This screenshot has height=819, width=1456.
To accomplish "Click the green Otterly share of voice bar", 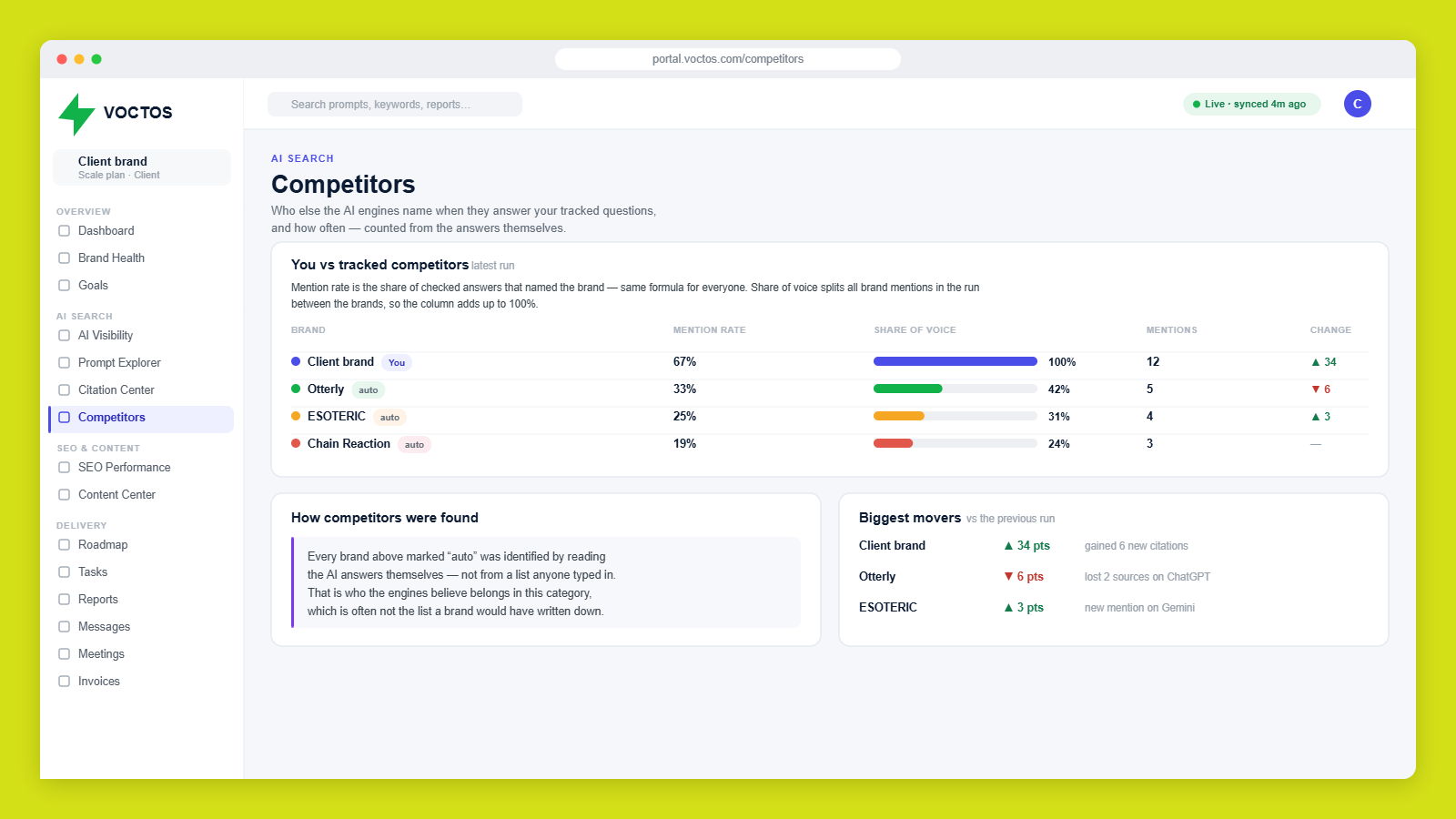I will point(908,389).
